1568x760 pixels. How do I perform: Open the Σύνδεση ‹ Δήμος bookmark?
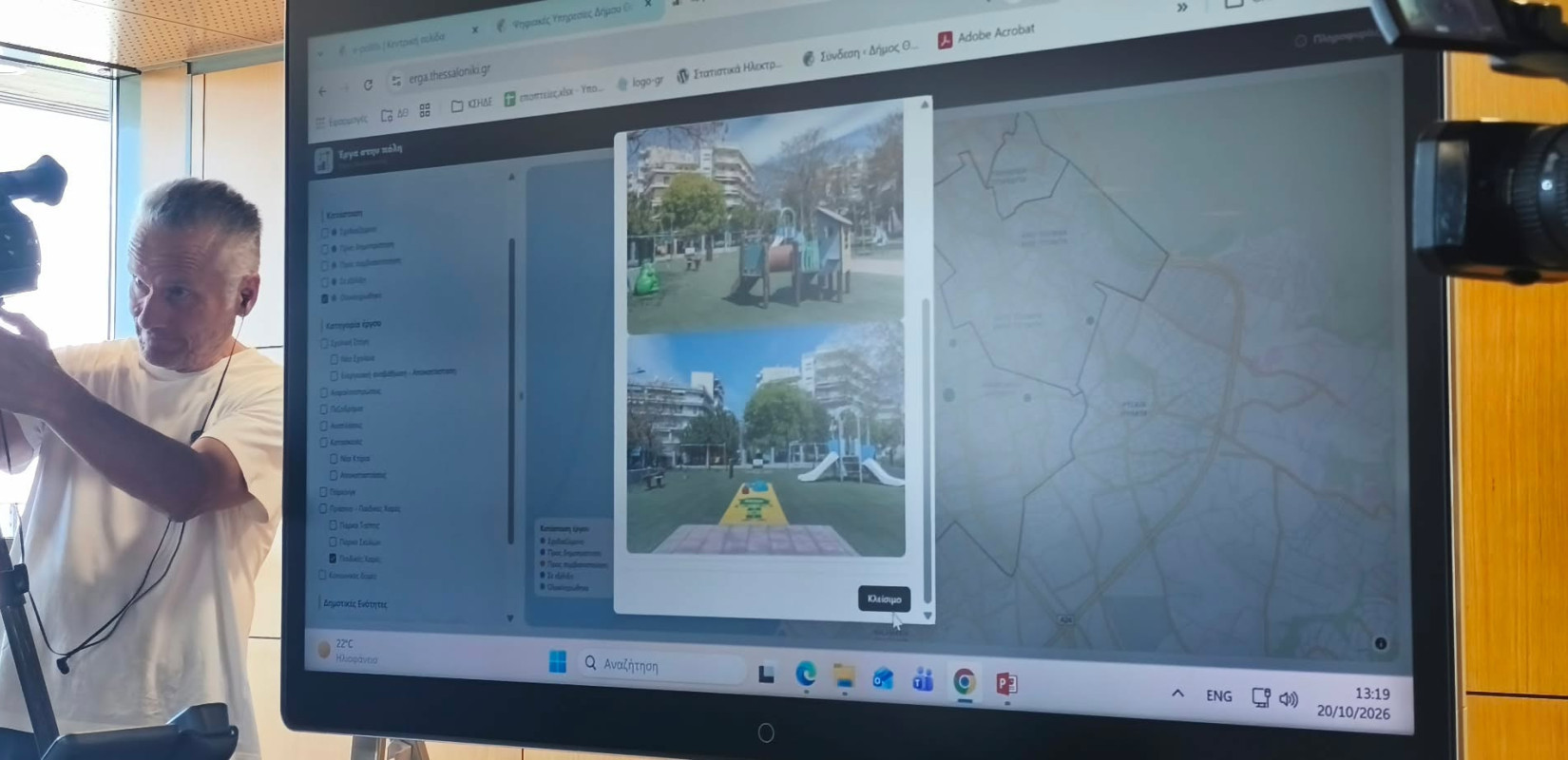coord(860,52)
